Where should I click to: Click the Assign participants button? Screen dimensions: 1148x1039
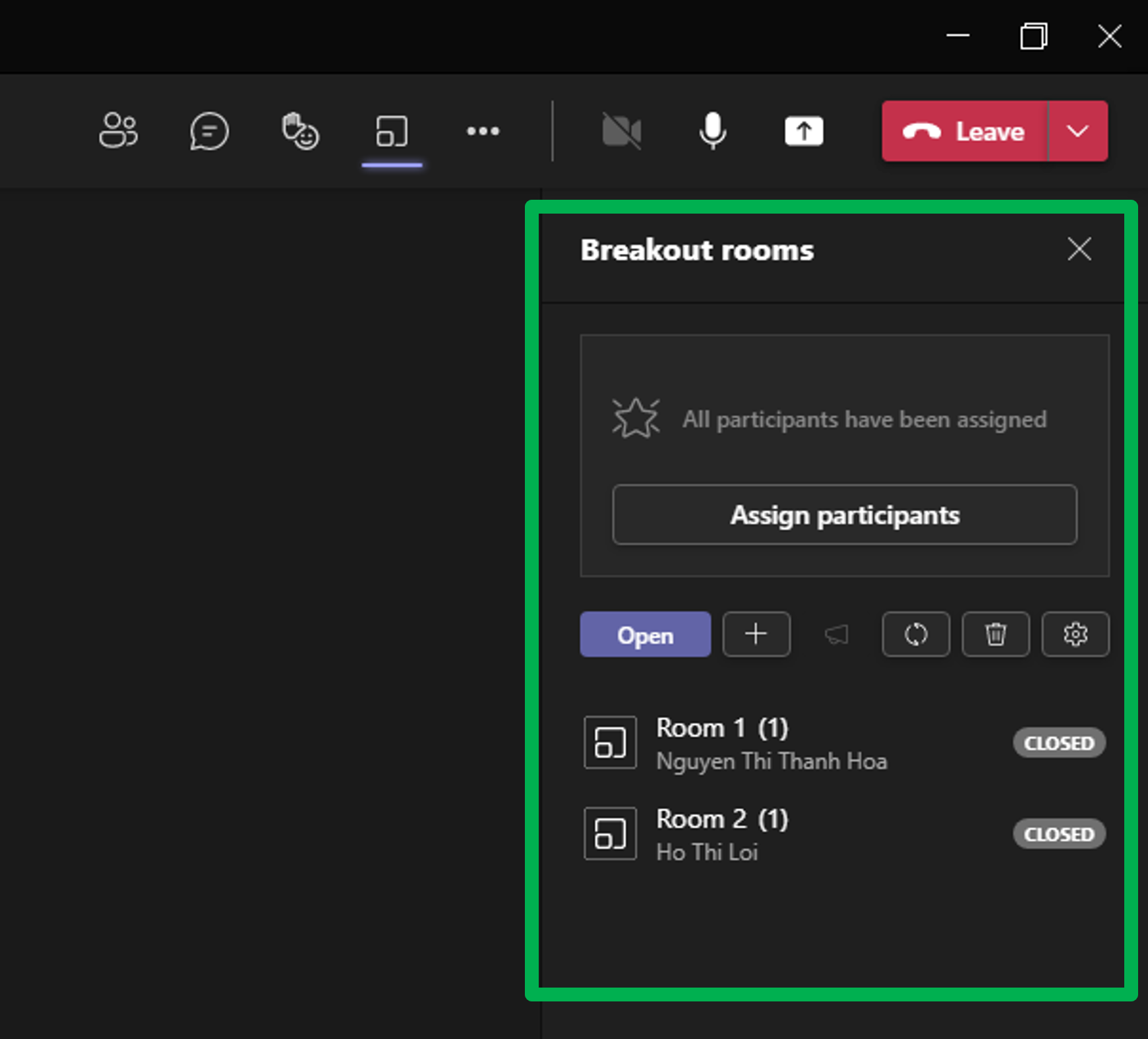tap(844, 515)
